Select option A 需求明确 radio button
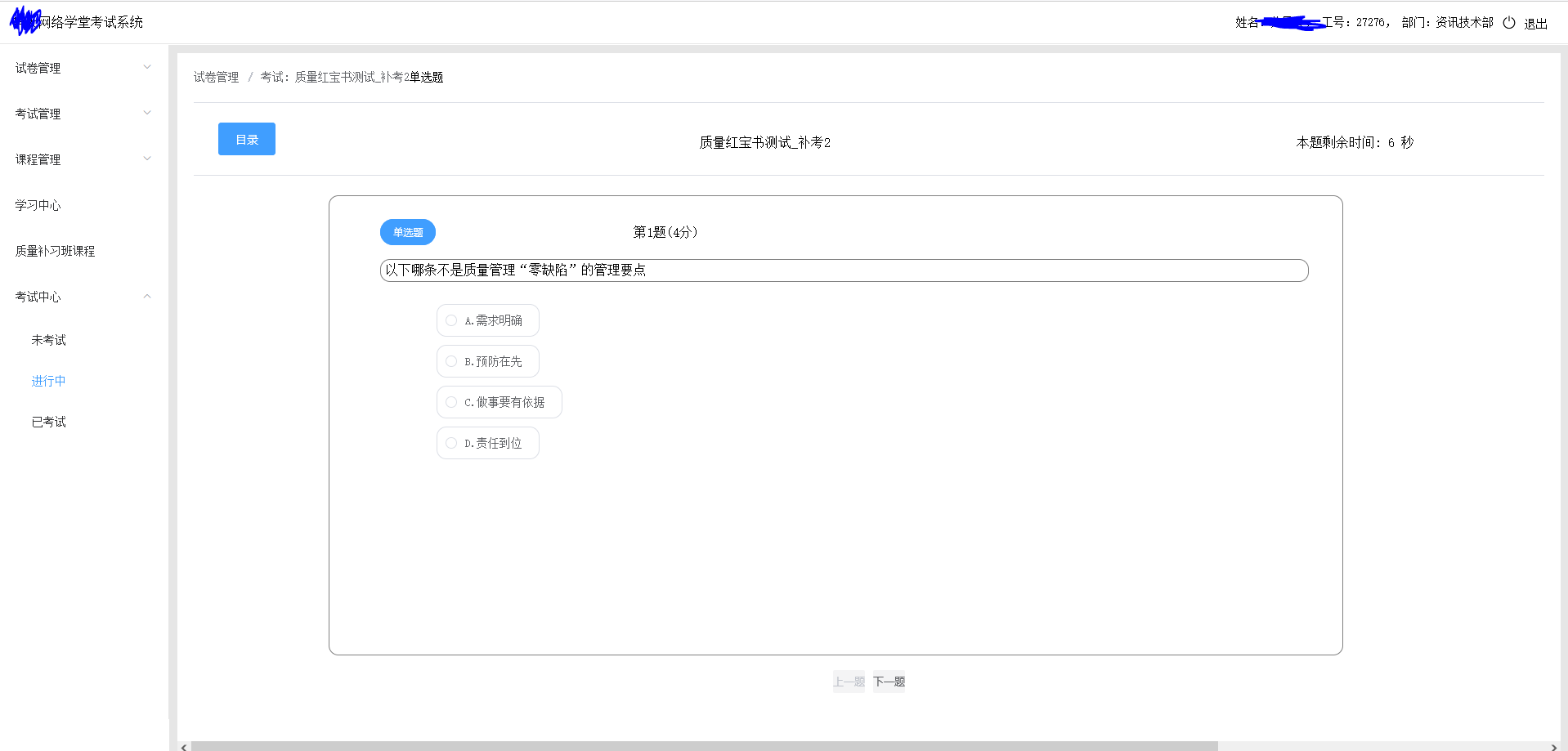Screen dimensions: 1568x751 (451, 320)
